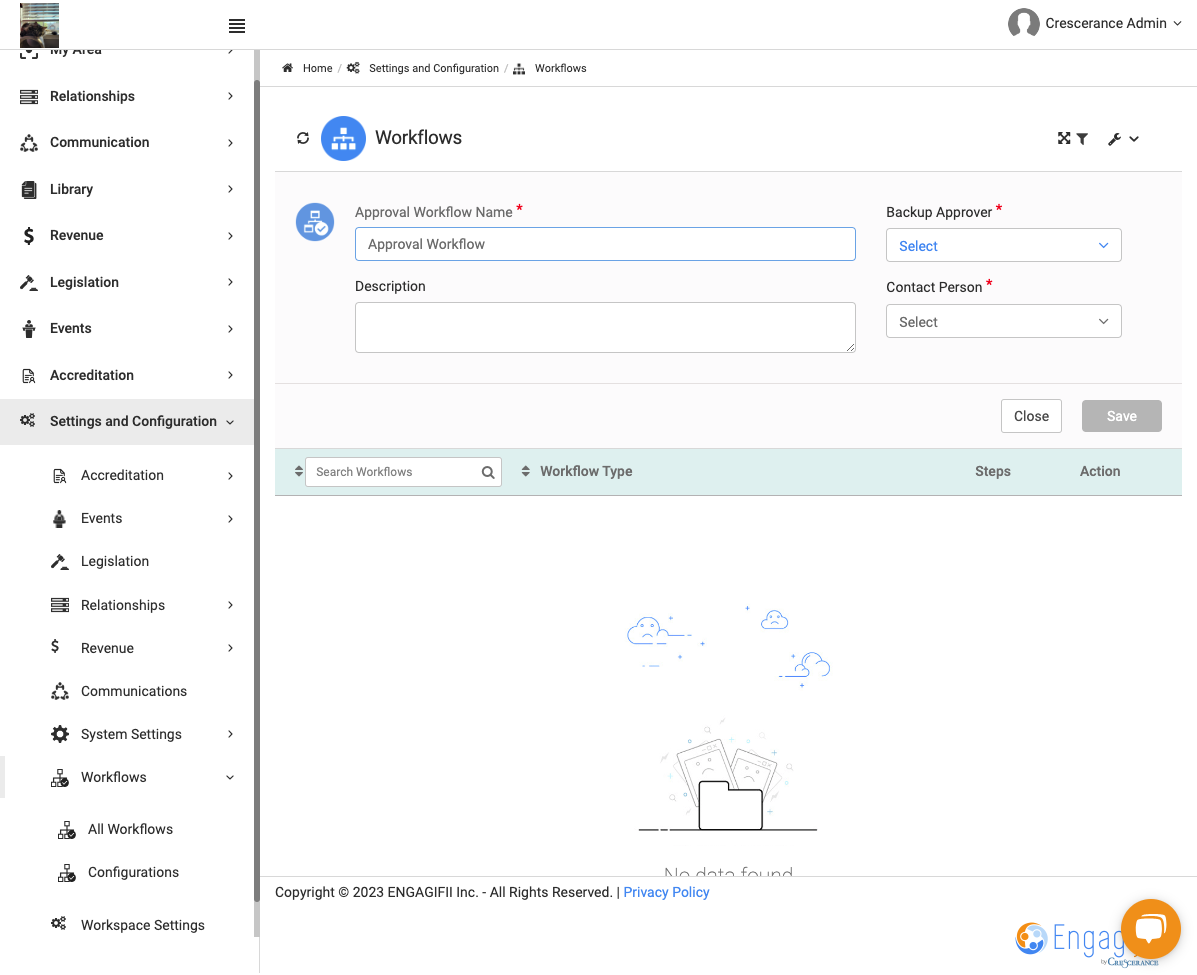
Task: Open the dropdown arrow beside wrench
Action: [x=1134, y=139]
